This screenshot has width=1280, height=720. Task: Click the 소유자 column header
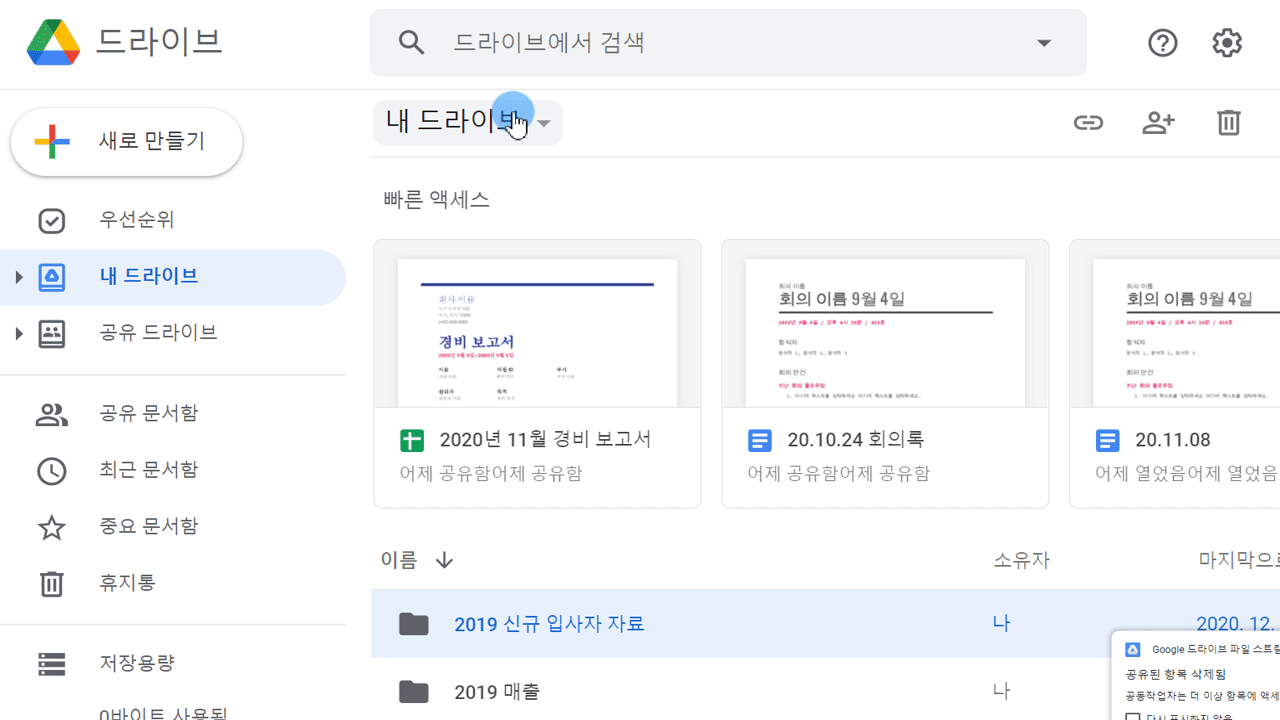(1021, 560)
